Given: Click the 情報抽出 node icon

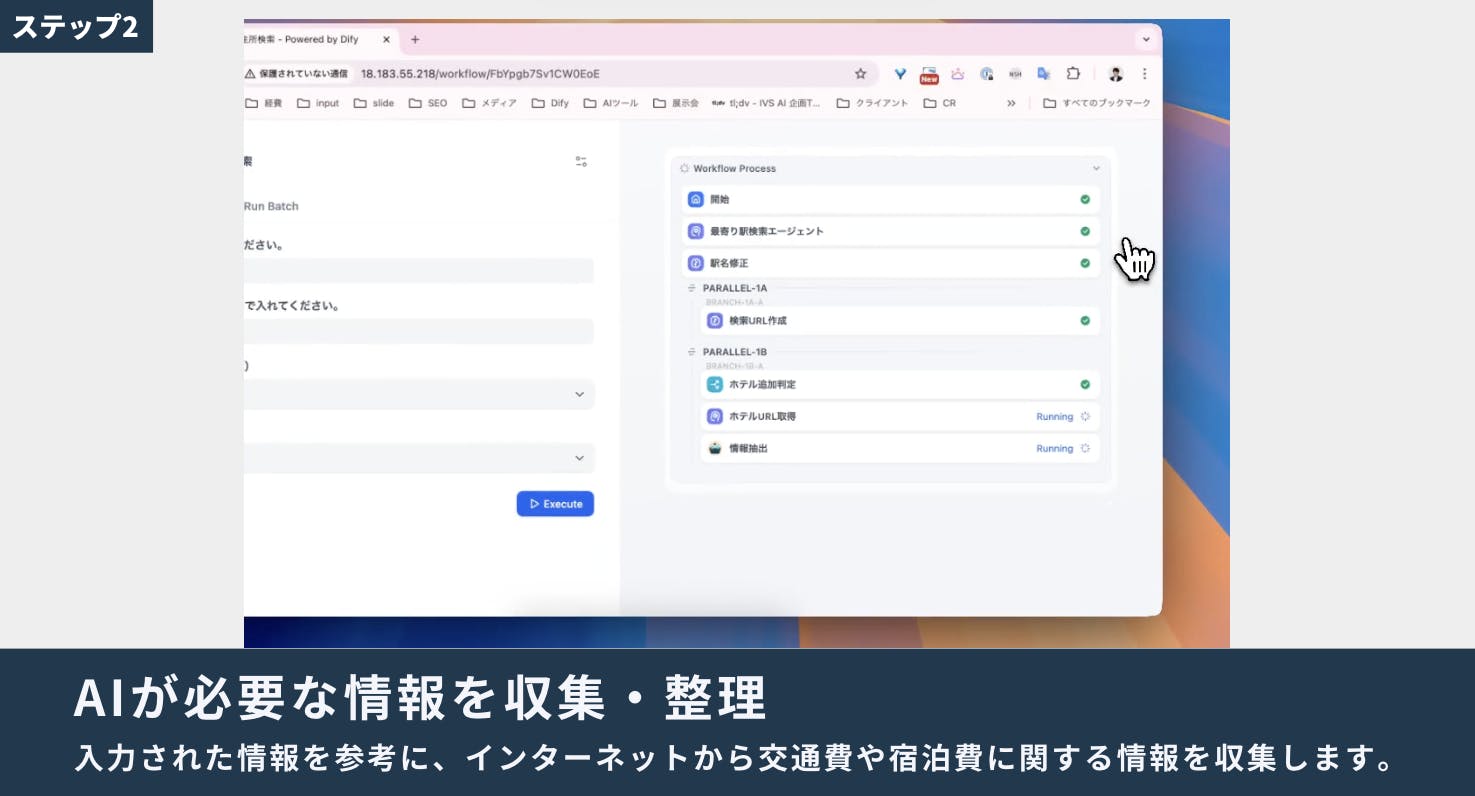Looking at the screenshot, I should [715, 449].
